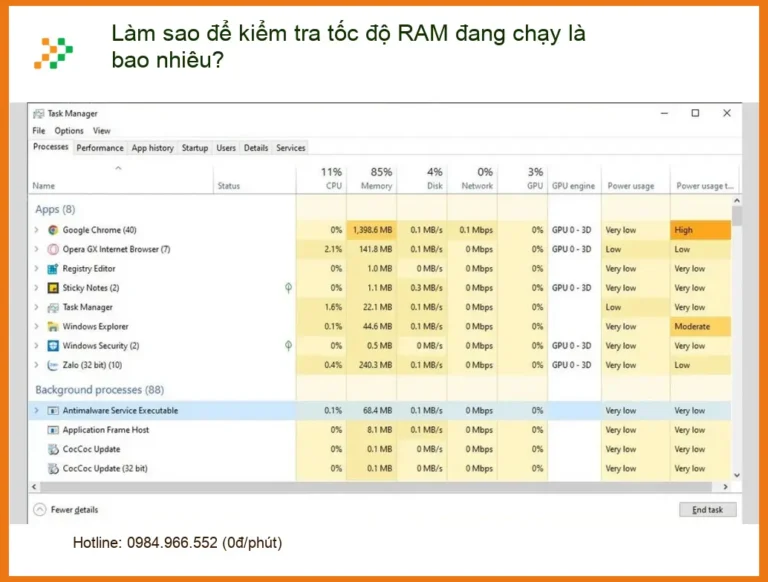
Task: Click the Windows Security suspended leaf icon
Action: click(x=288, y=346)
